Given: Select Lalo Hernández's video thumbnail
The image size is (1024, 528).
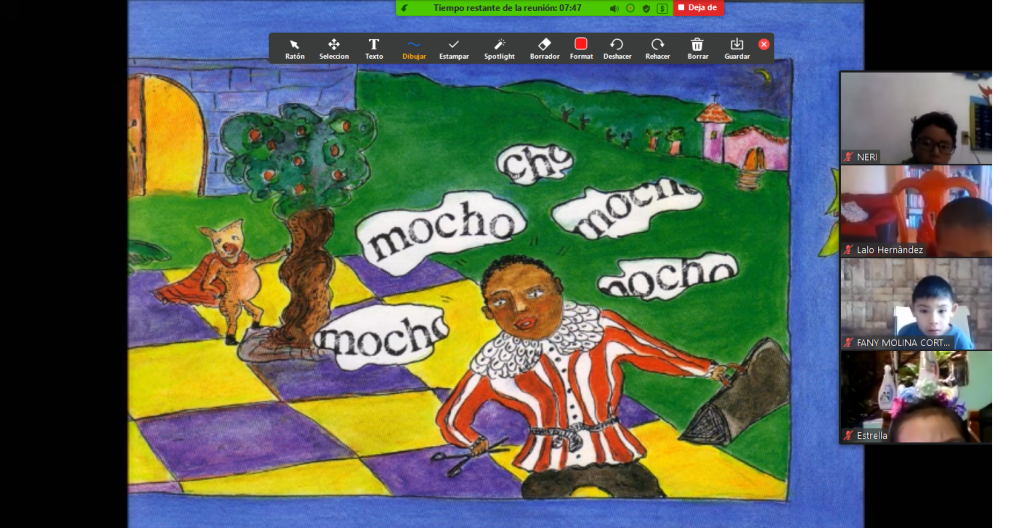Looking at the screenshot, I should click(x=915, y=210).
